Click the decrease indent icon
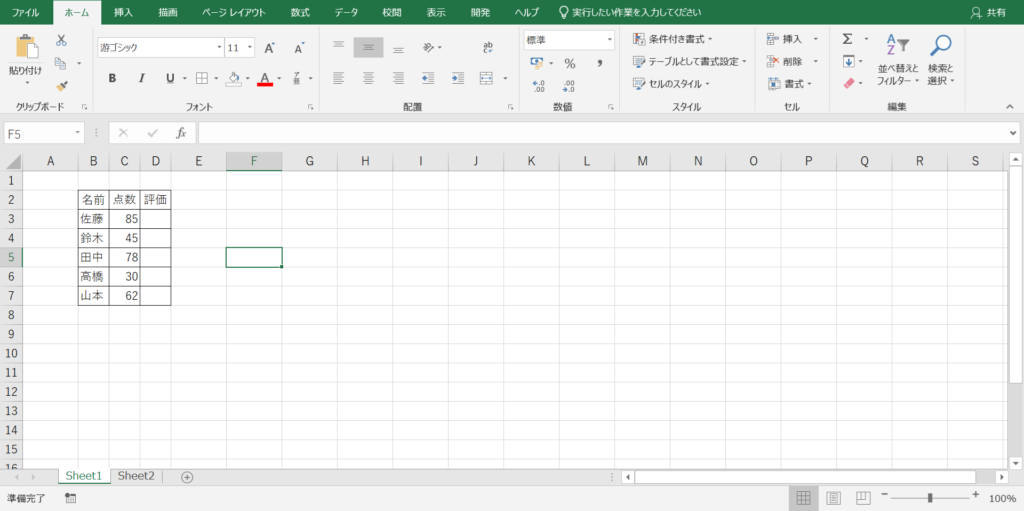Image resolution: width=1024 pixels, height=511 pixels. [x=428, y=78]
